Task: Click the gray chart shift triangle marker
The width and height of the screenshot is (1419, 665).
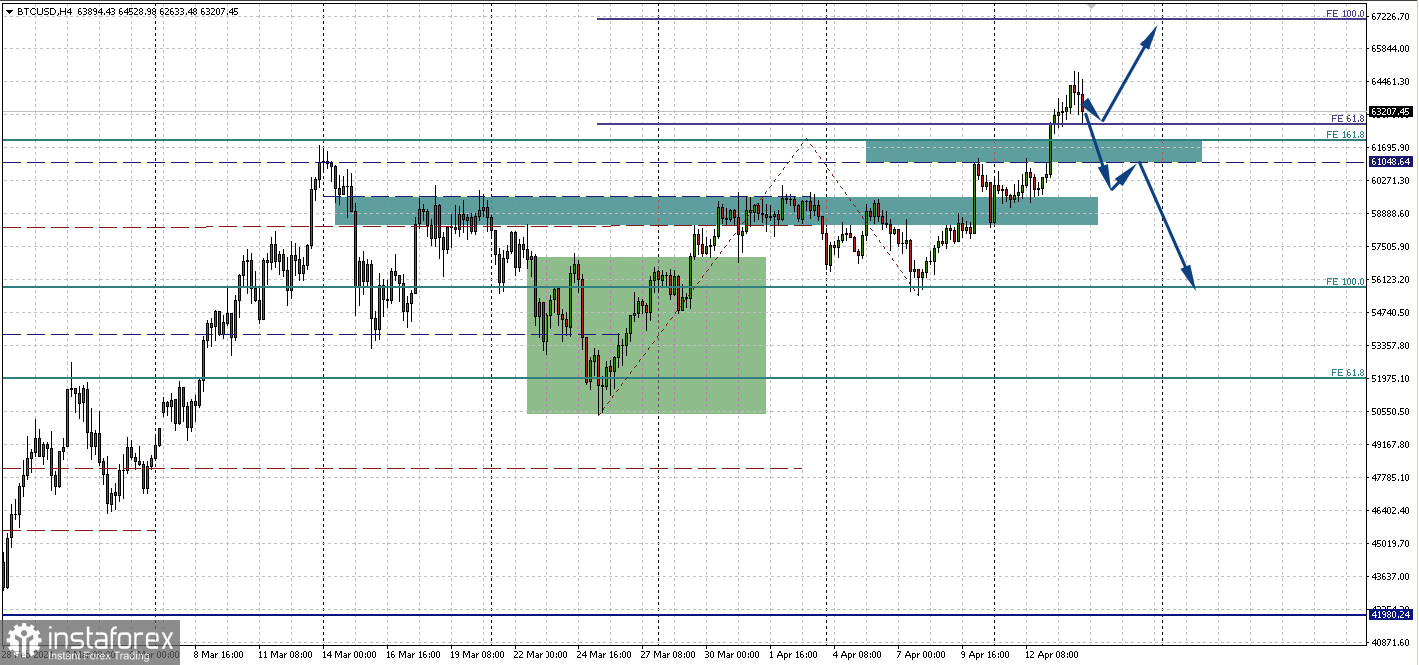Action: (x=1091, y=6)
